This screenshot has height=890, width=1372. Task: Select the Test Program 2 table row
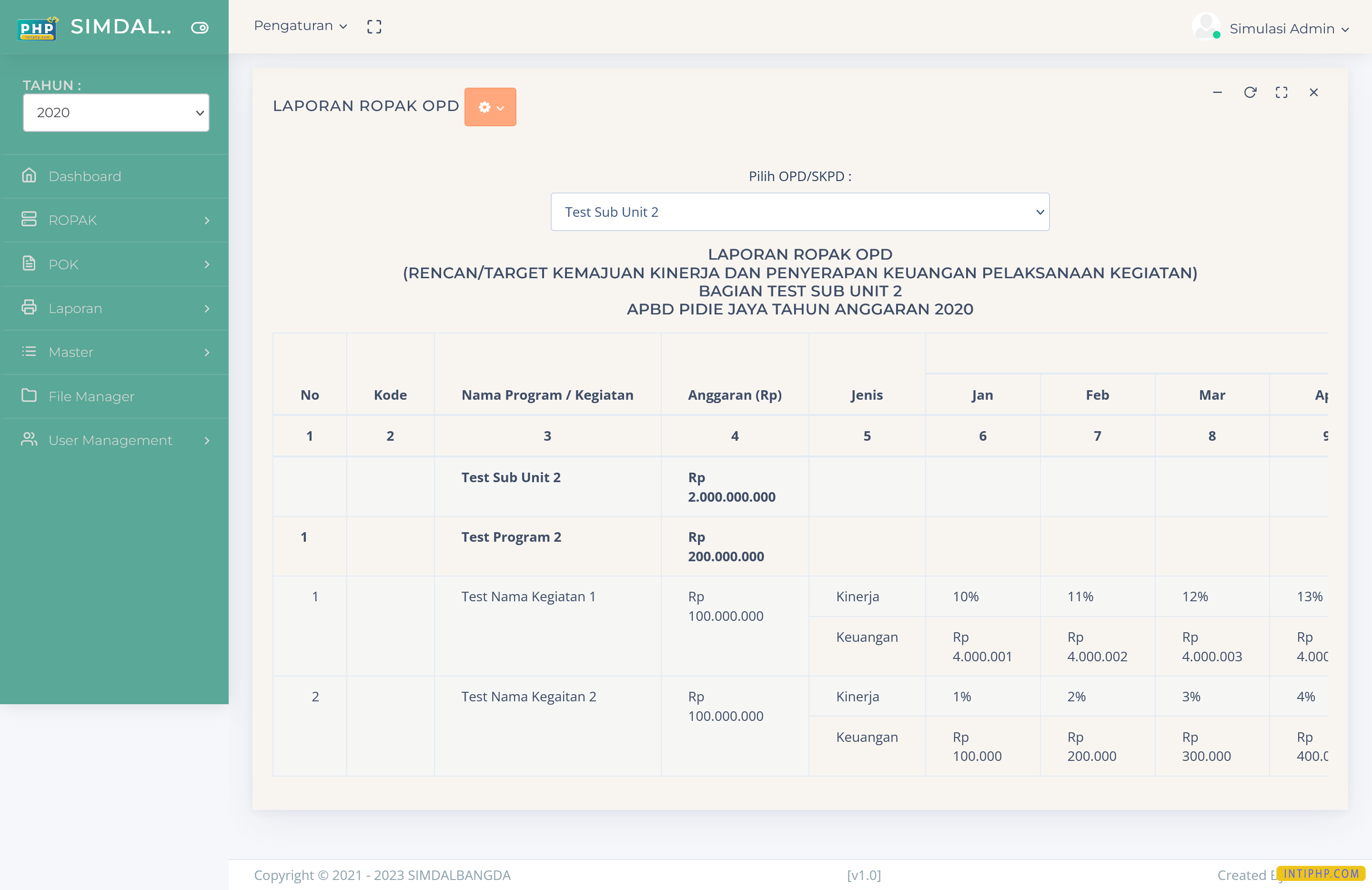click(511, 536)
